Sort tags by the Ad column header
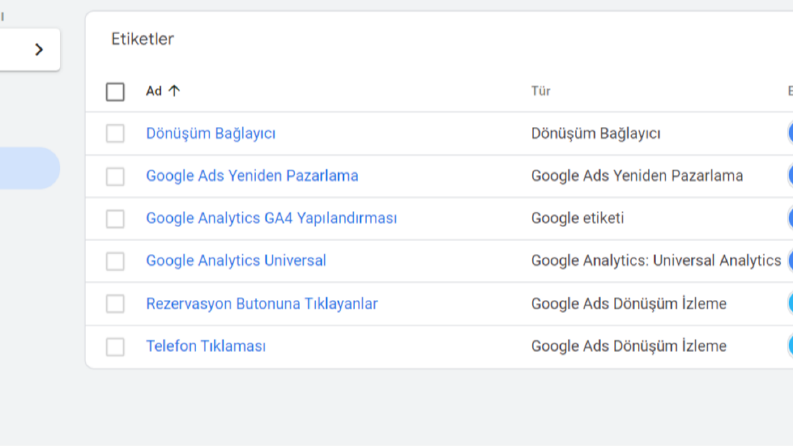 click(154, 91)
